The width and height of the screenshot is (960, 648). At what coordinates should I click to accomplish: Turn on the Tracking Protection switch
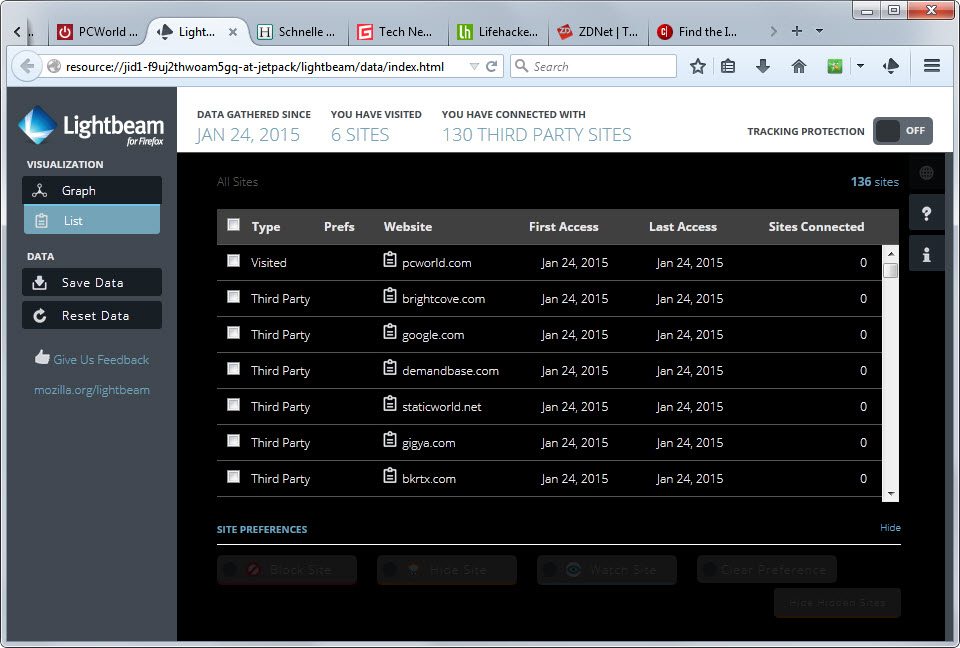point(902,130)
